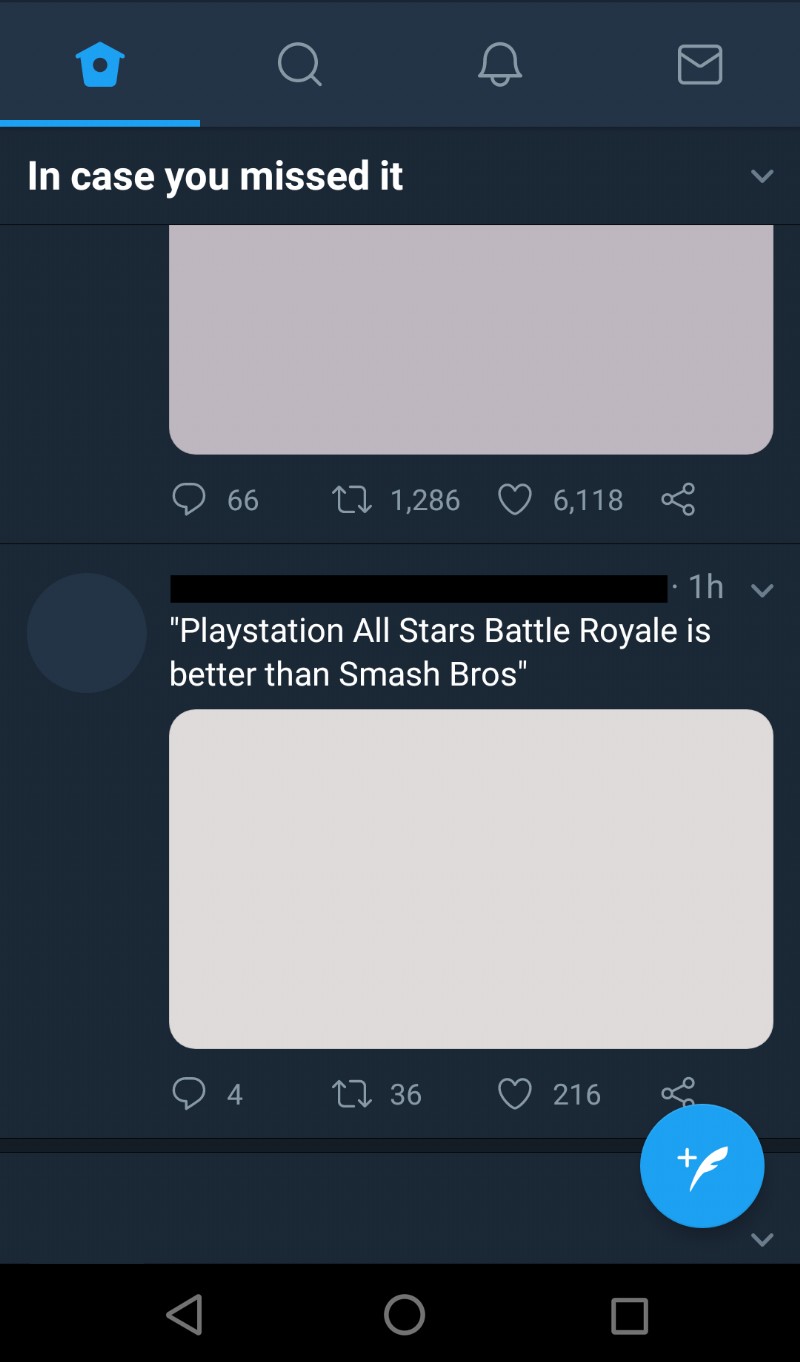Like the tweet showing 6,118 likes
This screenshot has width=800, height=1362.
(515, 499)
